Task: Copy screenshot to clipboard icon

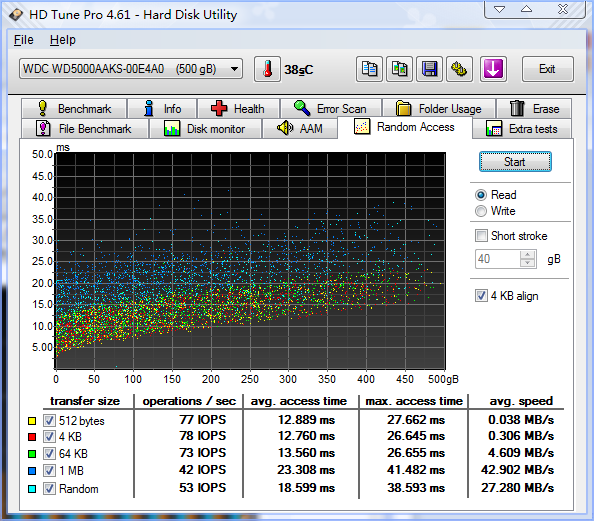Action: click(x=400, y=69)
